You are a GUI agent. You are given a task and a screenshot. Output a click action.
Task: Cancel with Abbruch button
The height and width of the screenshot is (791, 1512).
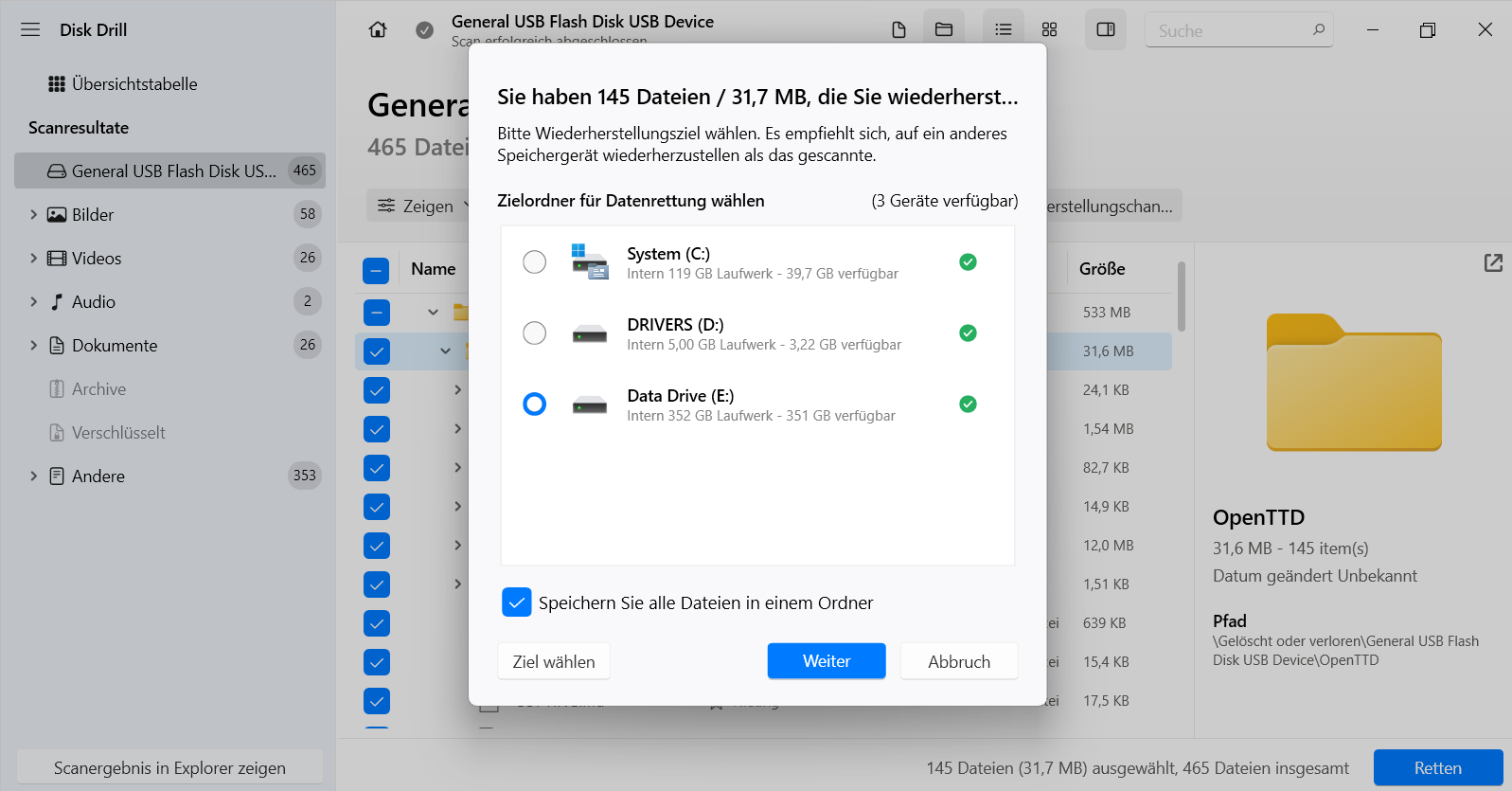(959, 661)
